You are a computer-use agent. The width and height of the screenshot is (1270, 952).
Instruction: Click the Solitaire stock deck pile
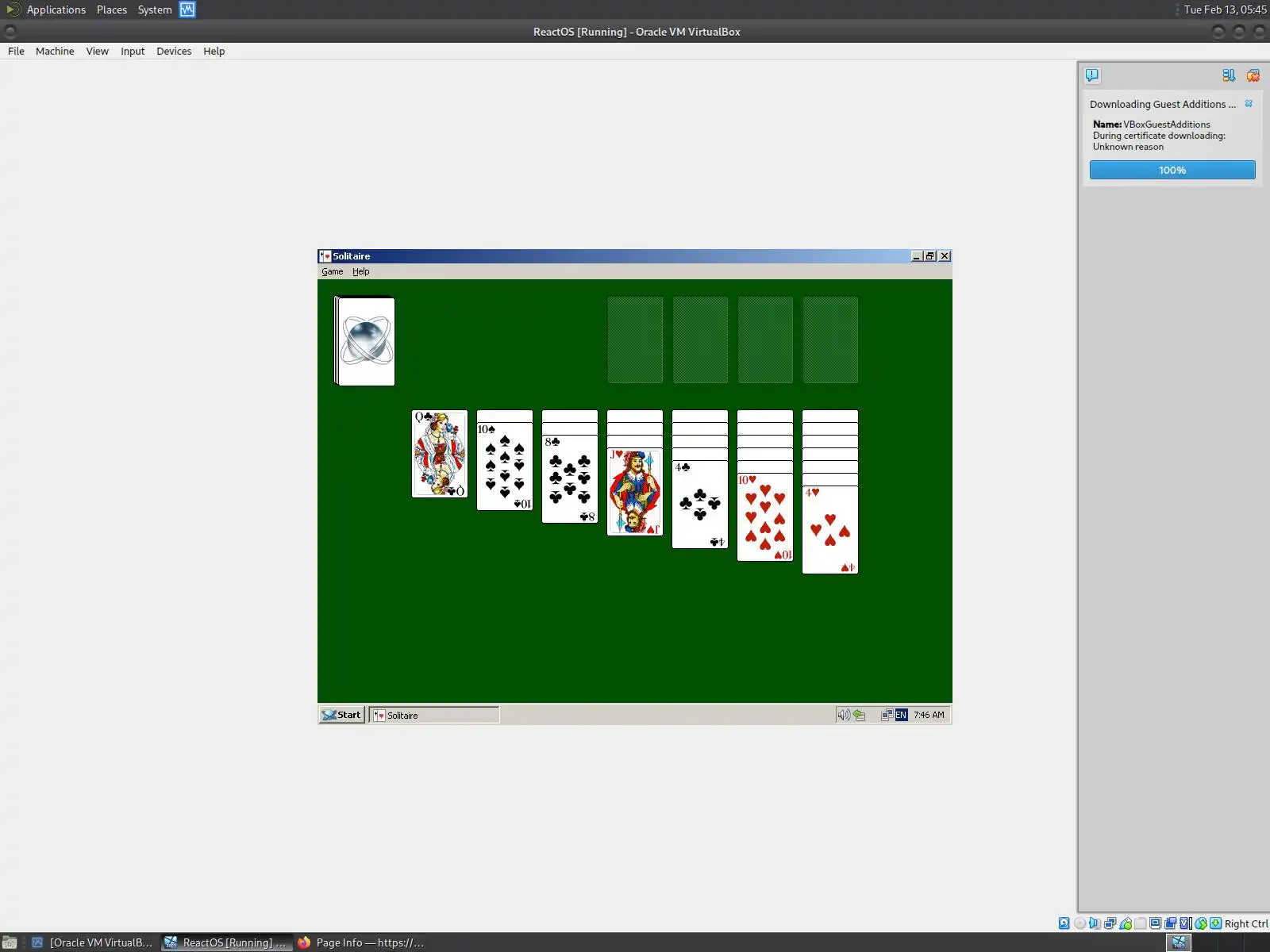pyautogui.click(x=364, y=341)
